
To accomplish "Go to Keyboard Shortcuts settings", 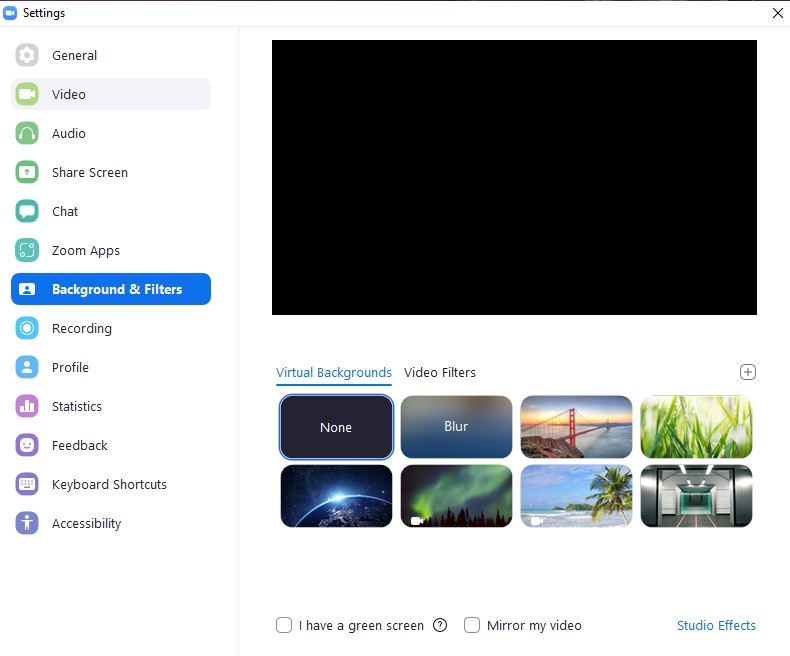I will 109,485.
